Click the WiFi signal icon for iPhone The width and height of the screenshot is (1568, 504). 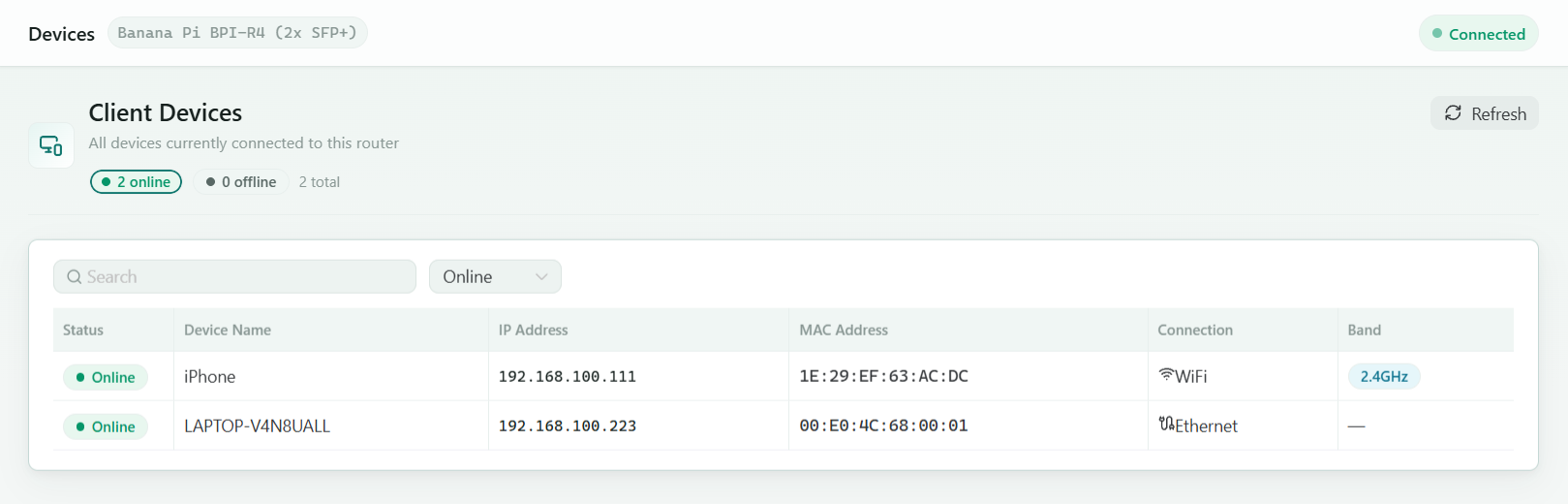click(1166, 375)
